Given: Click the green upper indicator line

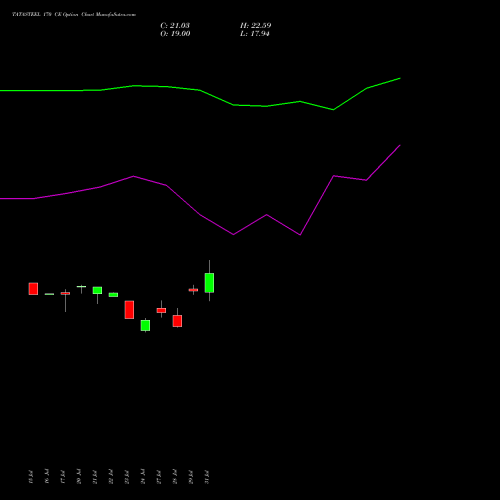Looking at the screenshot, I should tap(200, 90).
